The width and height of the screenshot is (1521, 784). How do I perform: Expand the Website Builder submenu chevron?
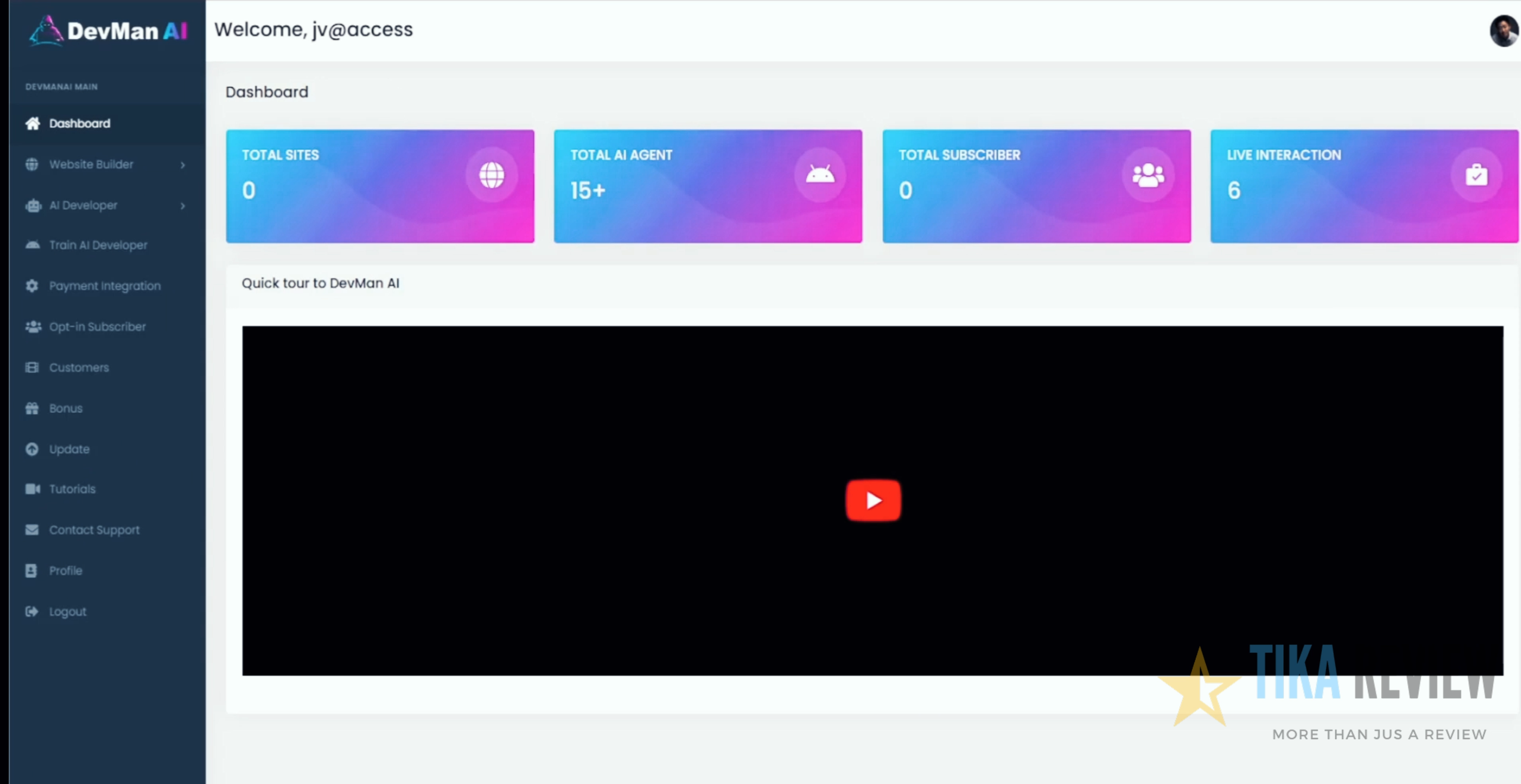(x=183, y=165)
